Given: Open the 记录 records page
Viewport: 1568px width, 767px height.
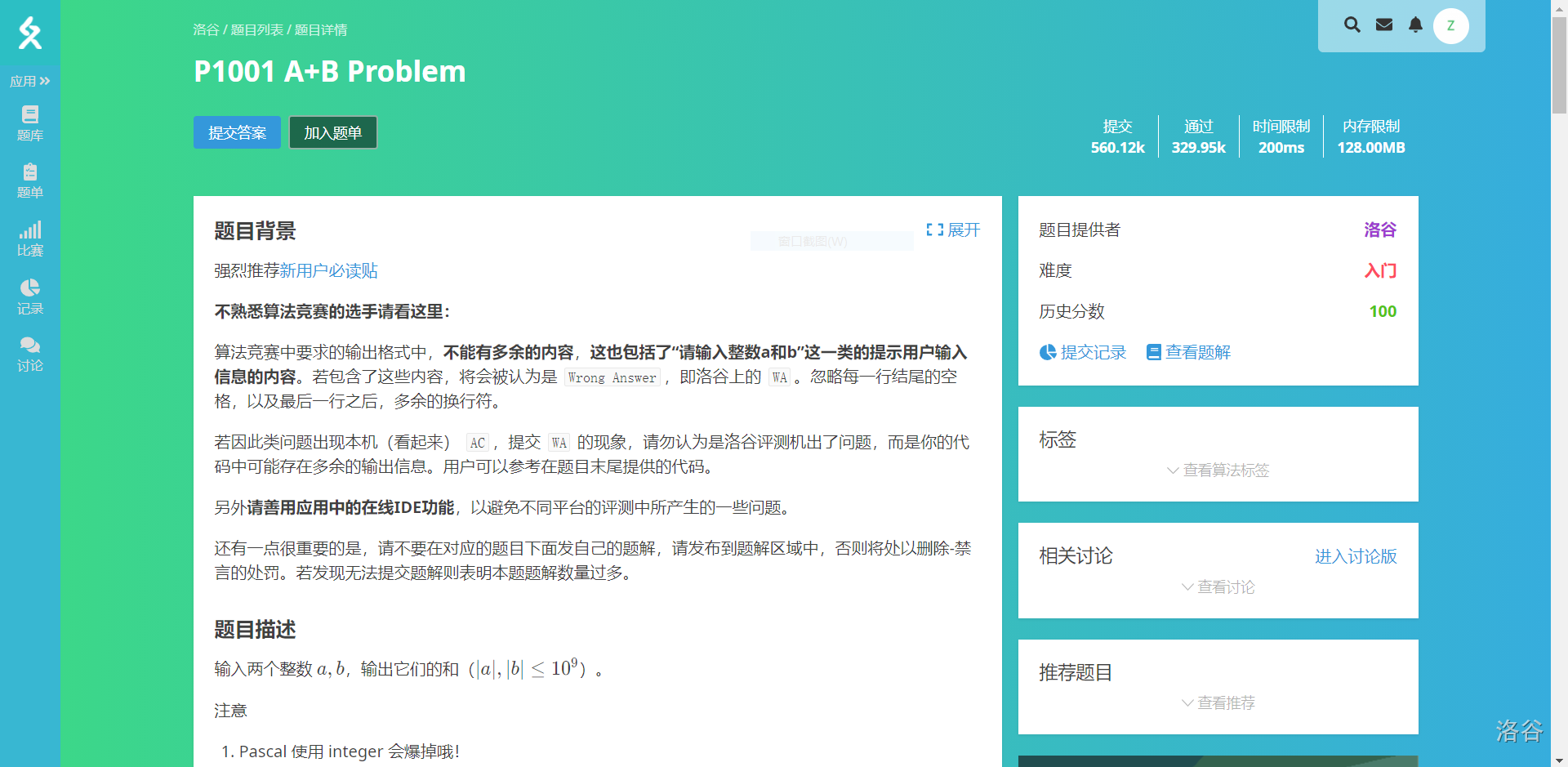Looking at the screenshot, I should 30,297.
